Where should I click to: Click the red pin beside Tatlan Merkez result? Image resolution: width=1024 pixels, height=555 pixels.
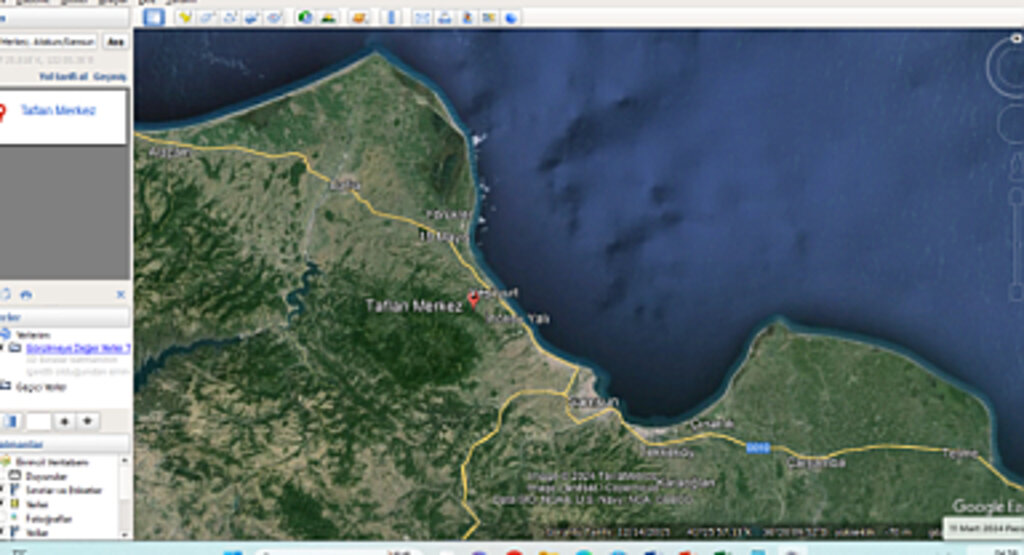tap(3, 112)
